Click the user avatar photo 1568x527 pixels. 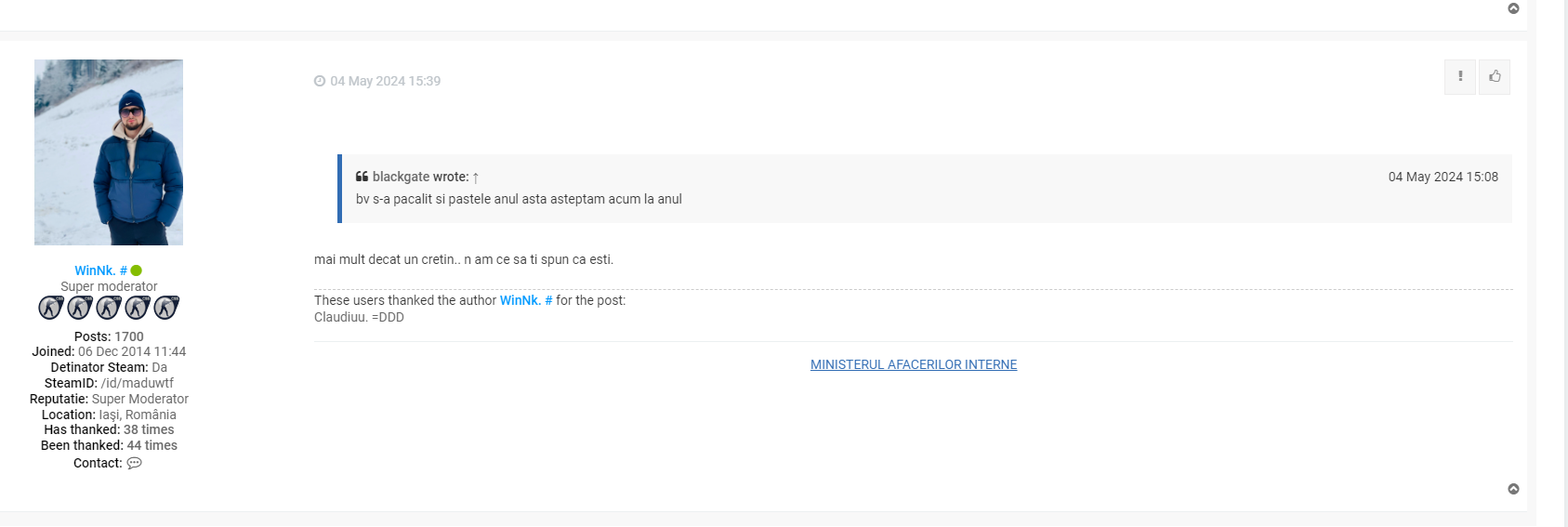(x=109, y=152)
